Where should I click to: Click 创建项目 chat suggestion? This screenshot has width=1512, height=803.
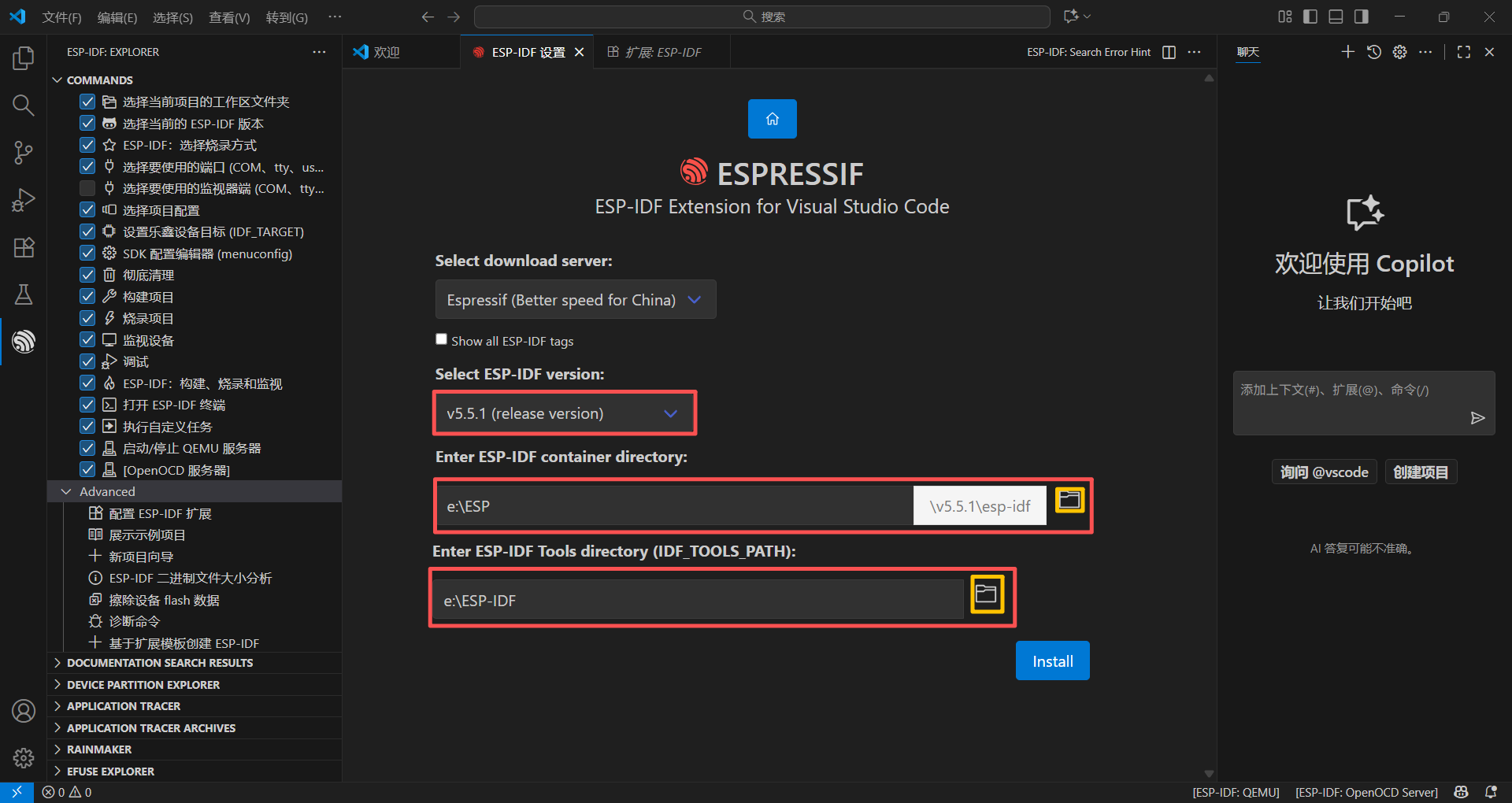click(1421, 472)
